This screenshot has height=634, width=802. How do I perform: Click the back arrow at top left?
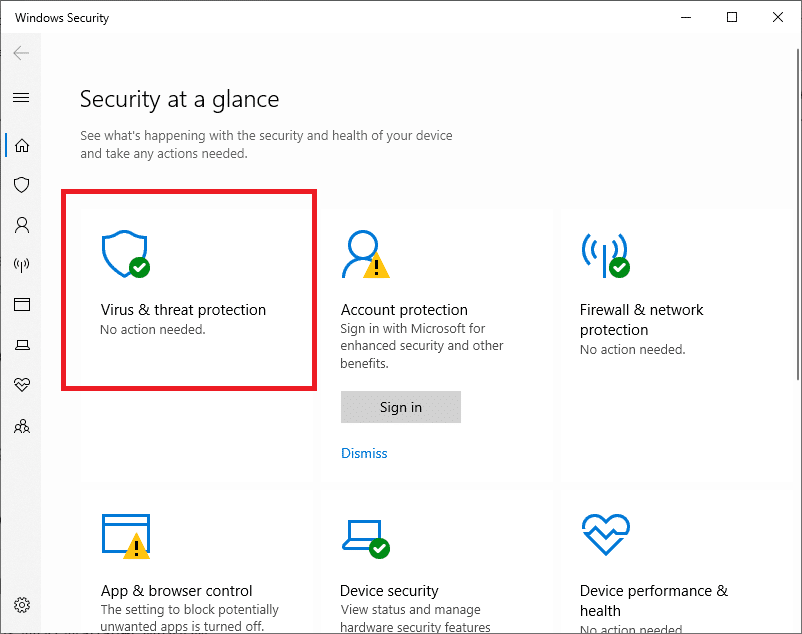21,53
